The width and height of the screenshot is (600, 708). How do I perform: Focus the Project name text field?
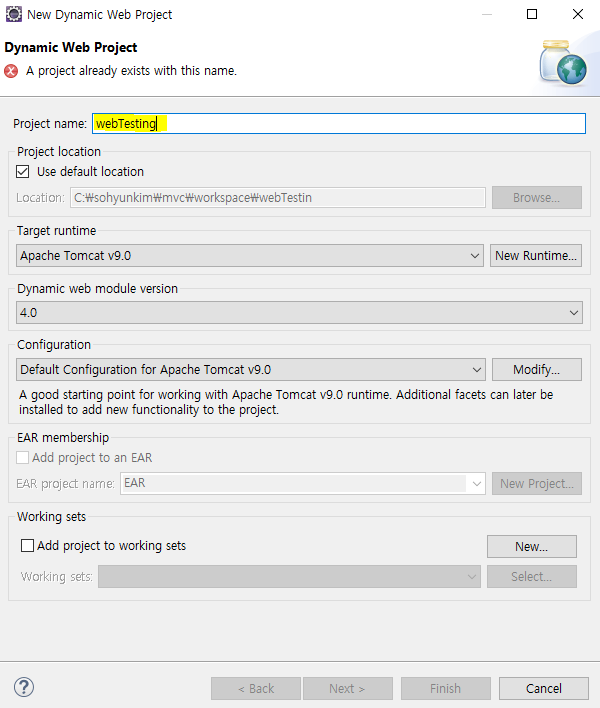(339, 123)
